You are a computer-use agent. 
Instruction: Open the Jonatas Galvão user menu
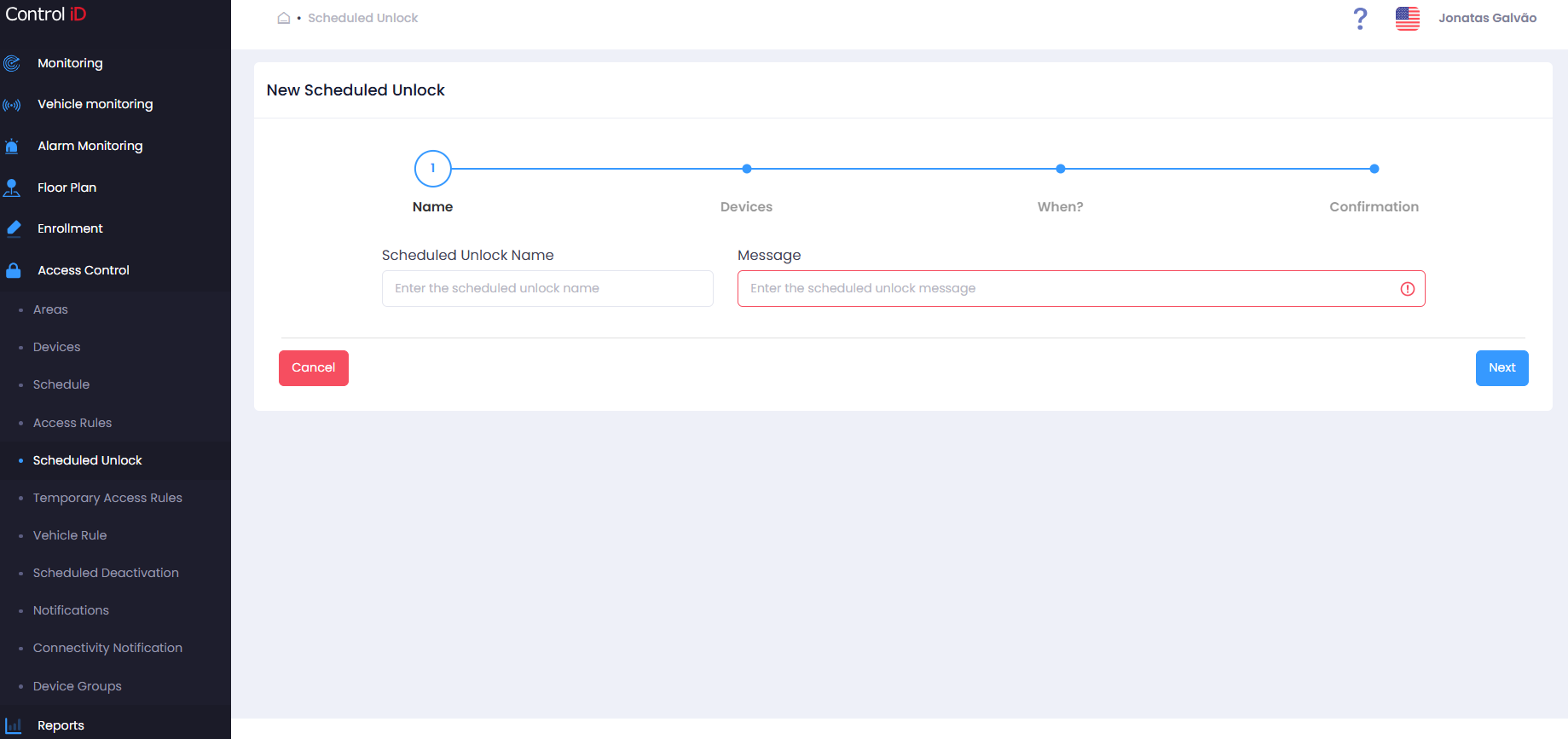1488,18
